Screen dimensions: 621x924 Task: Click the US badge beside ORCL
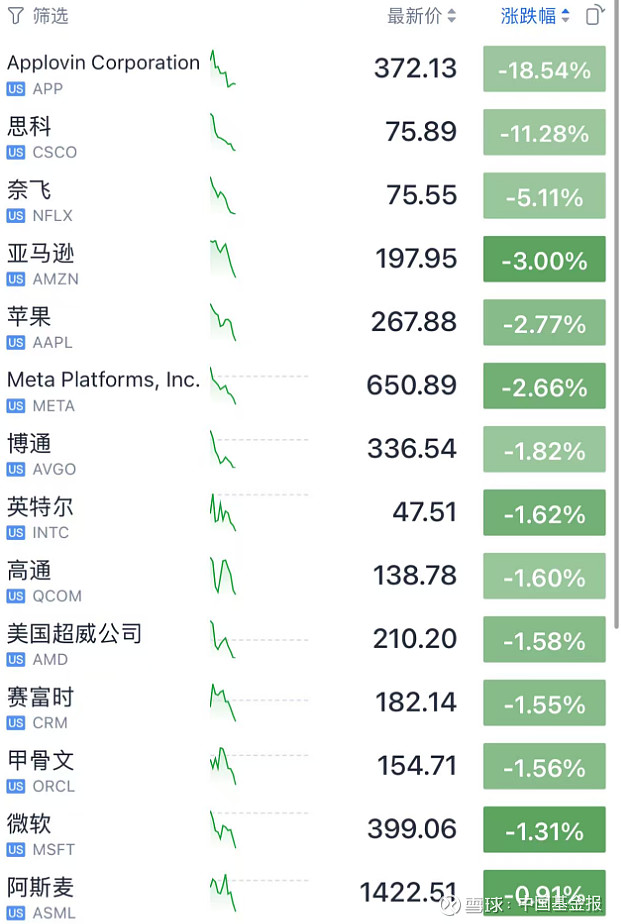(x=16, y=786)
